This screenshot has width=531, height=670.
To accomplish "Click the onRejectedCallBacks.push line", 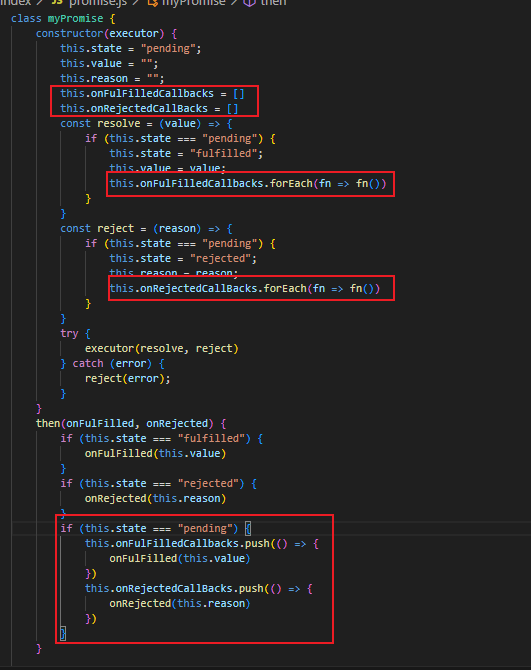I will 199,589.
